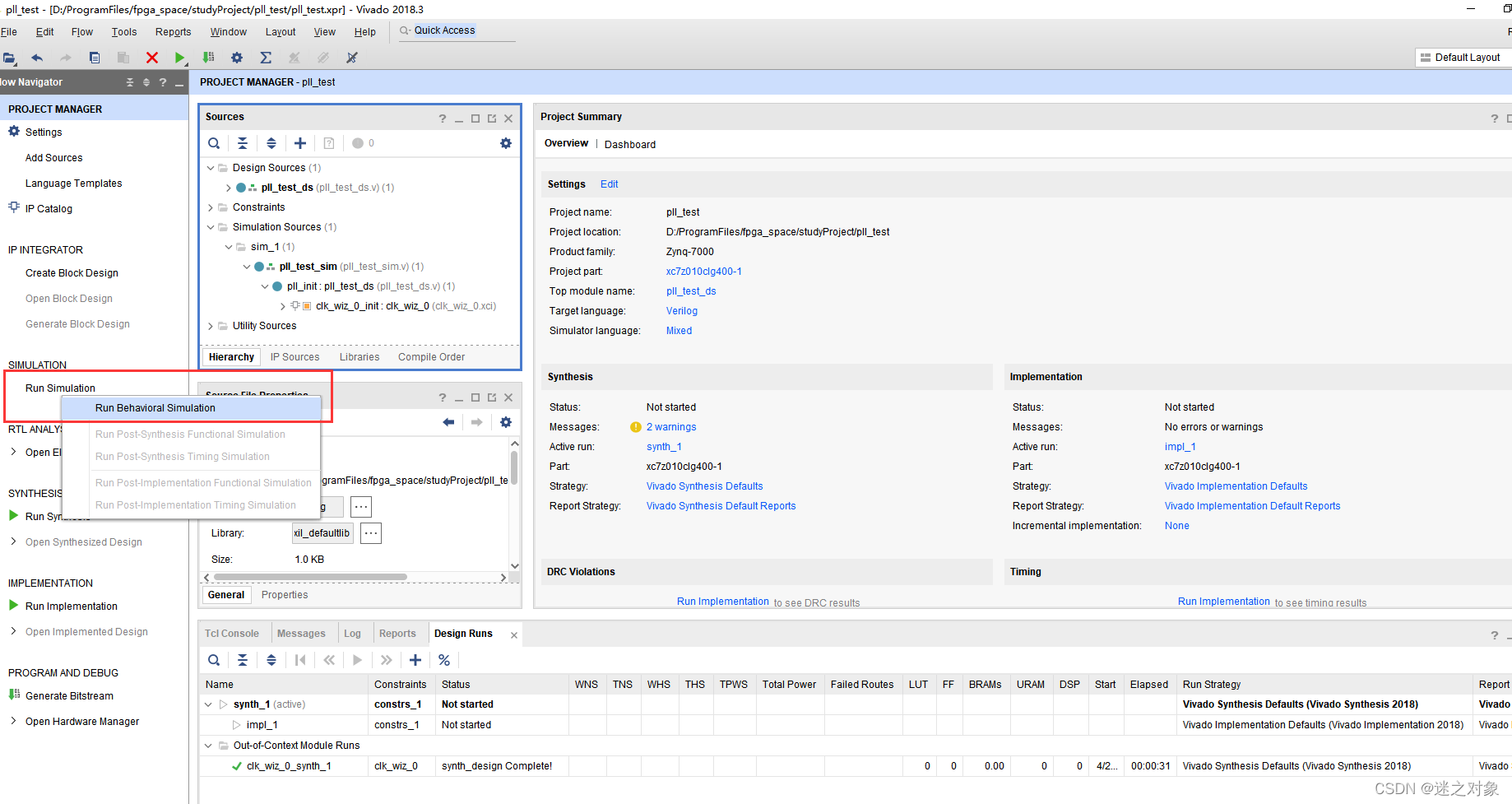Expand Utility Sources node

[211, 326]
